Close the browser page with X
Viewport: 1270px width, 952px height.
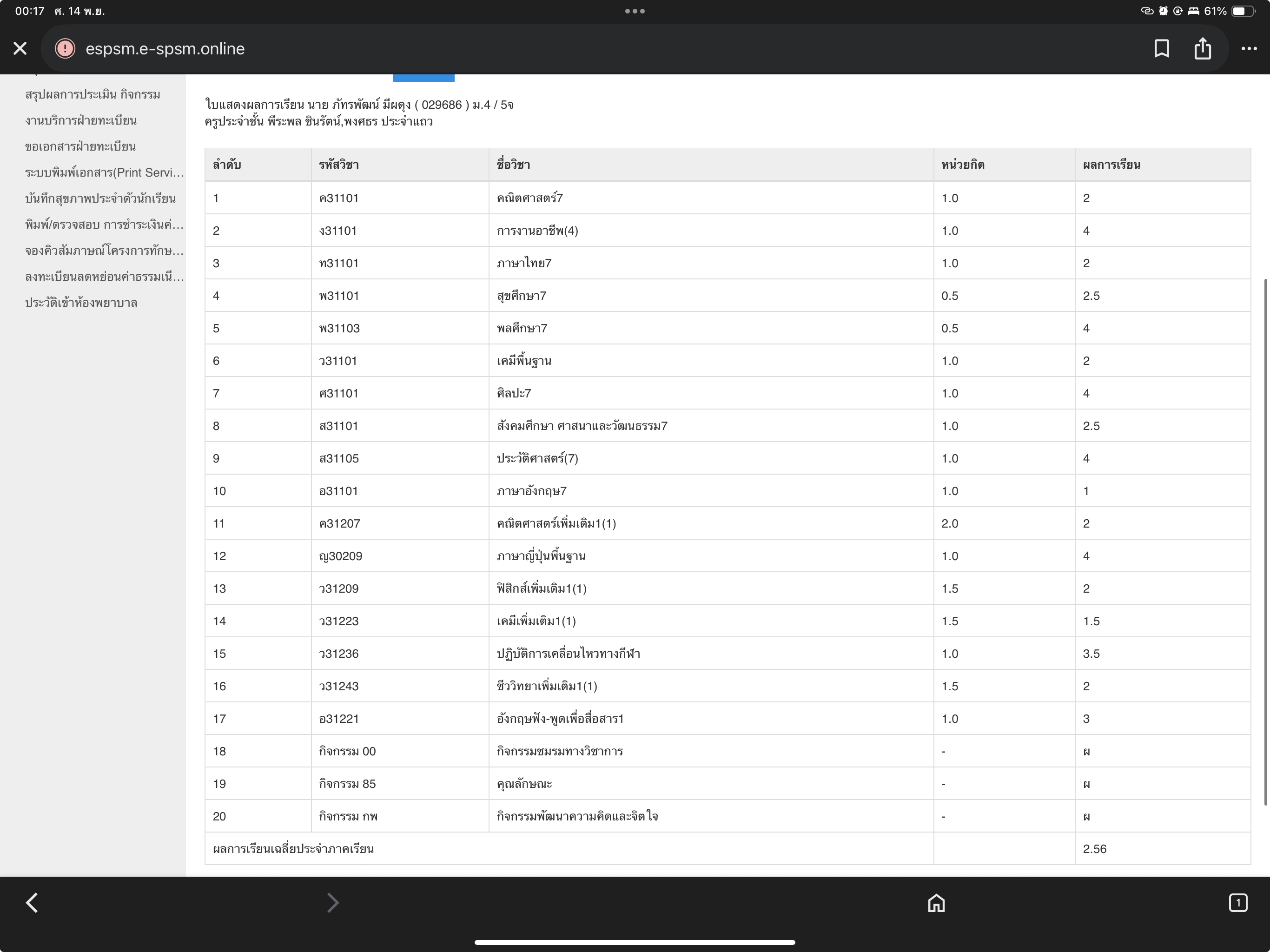tap(20, 49)
